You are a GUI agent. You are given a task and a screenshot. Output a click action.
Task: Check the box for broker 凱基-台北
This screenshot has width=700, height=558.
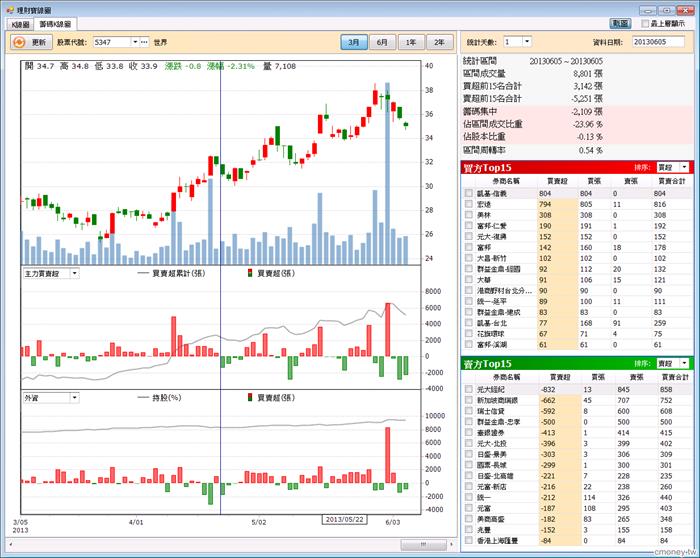click(468, 323)
